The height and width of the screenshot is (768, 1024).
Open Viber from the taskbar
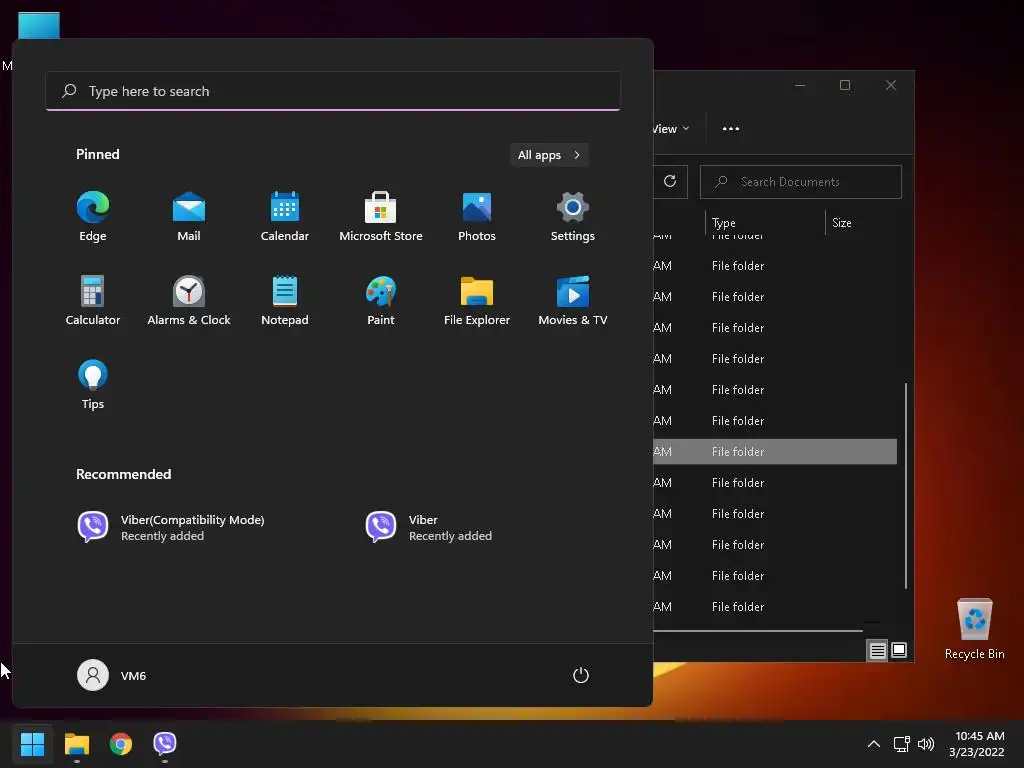165,744
